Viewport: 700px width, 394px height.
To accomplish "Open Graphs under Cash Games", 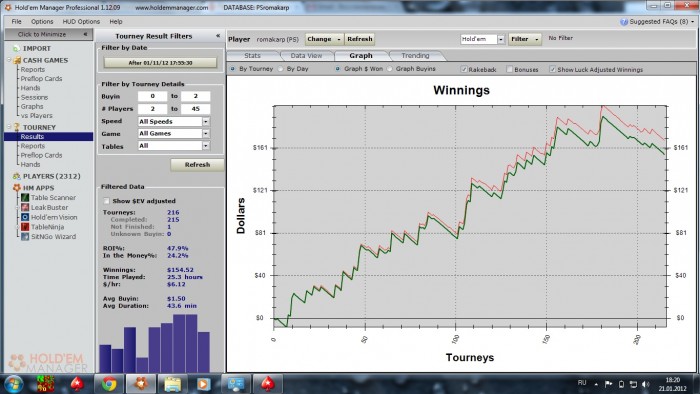I will point(32,106).
